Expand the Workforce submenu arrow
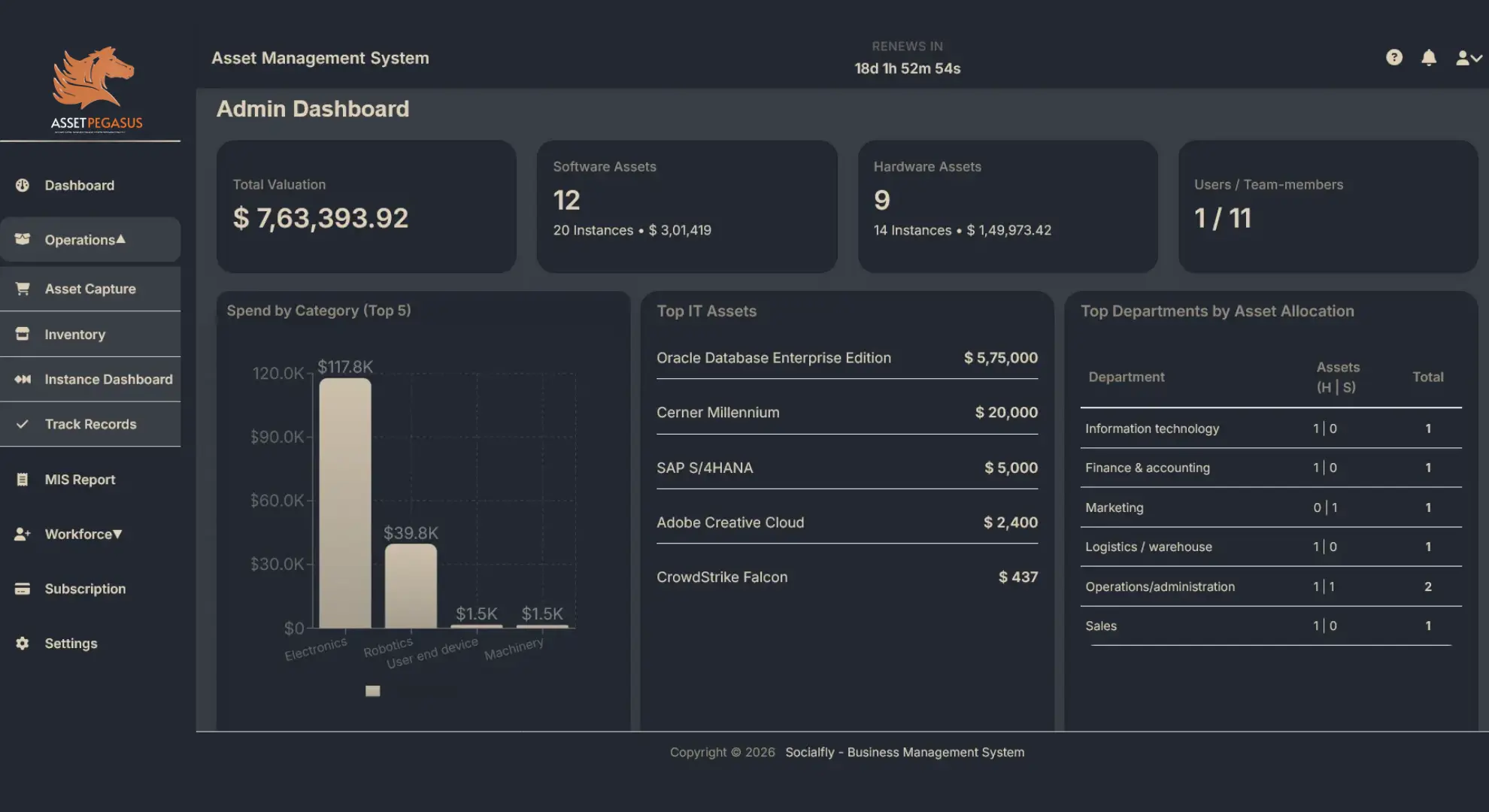Viewport: 1489px width, 812px height. (117, 535)
